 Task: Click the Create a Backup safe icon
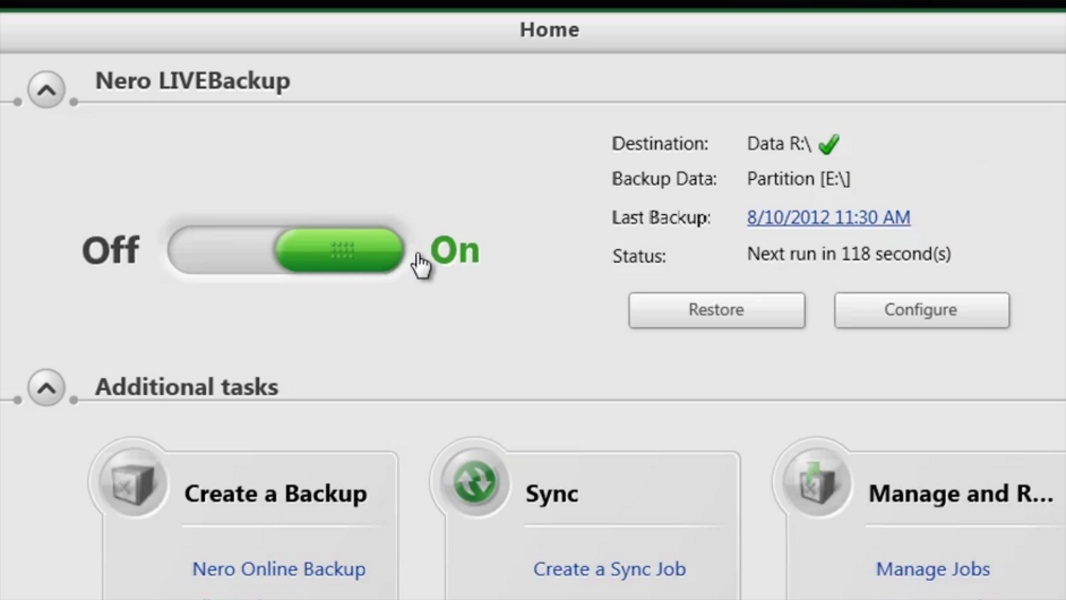click(x=133, y=485)
